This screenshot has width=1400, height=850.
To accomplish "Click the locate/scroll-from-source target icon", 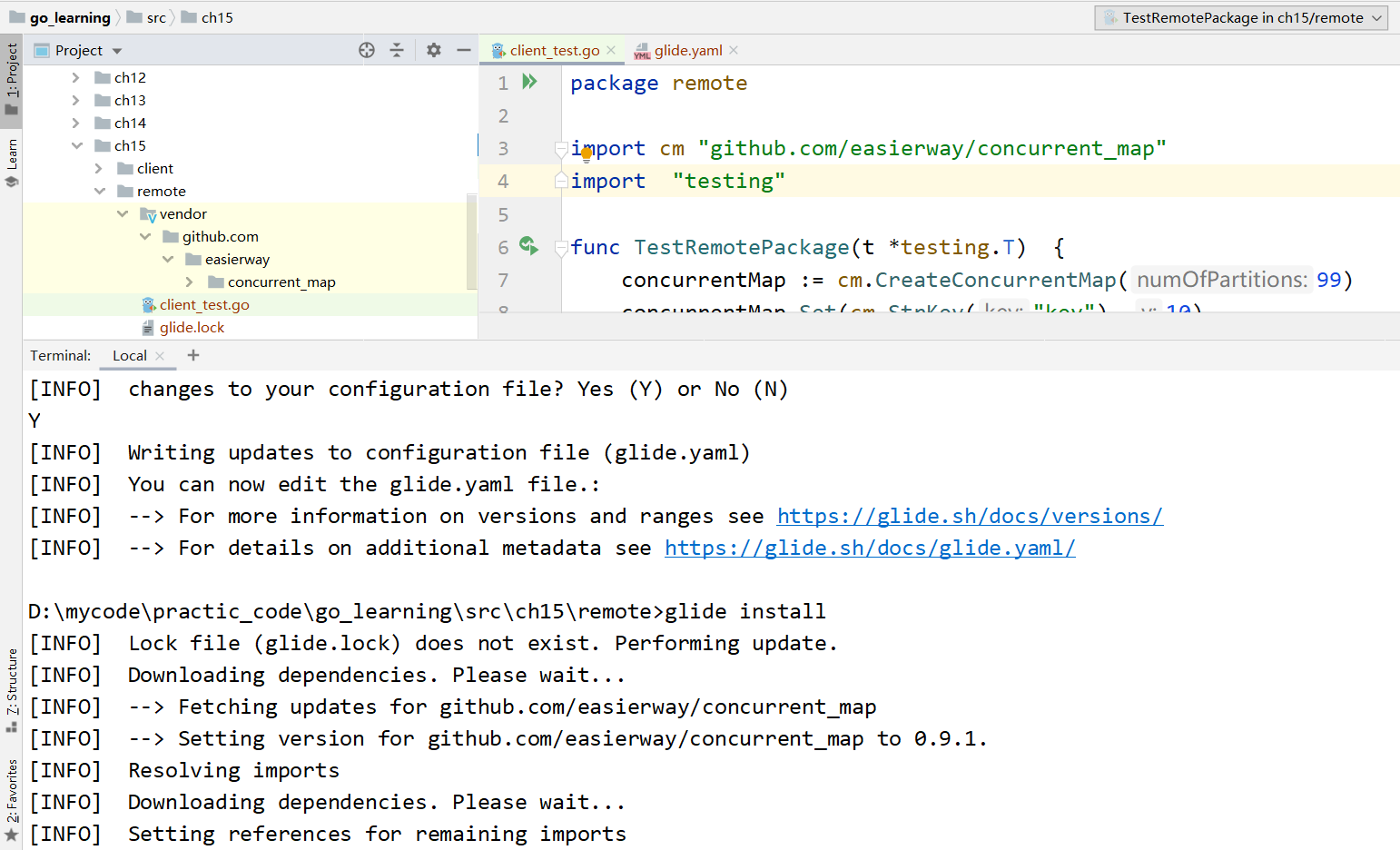I will click(367, 51).
